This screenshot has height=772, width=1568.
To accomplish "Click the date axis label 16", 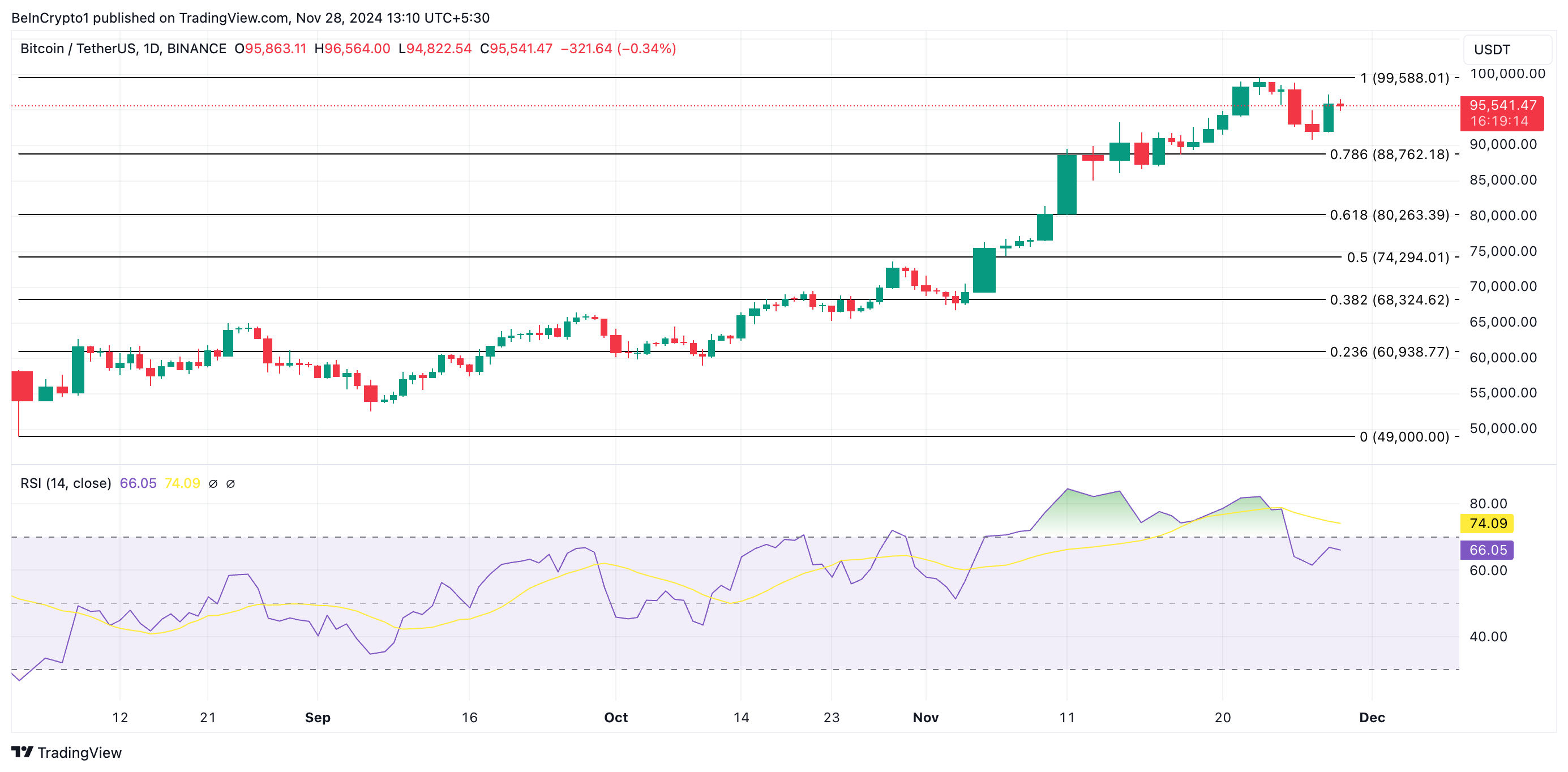I will (x=469, y=717).
